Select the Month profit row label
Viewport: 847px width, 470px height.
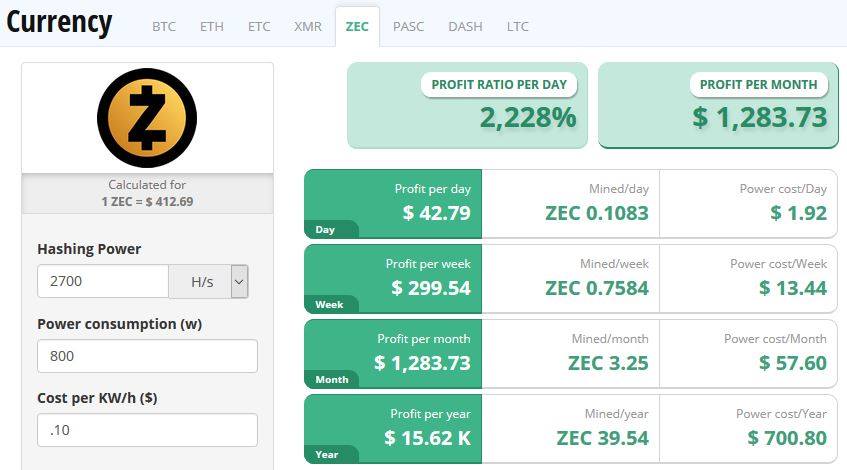point(332,380)
